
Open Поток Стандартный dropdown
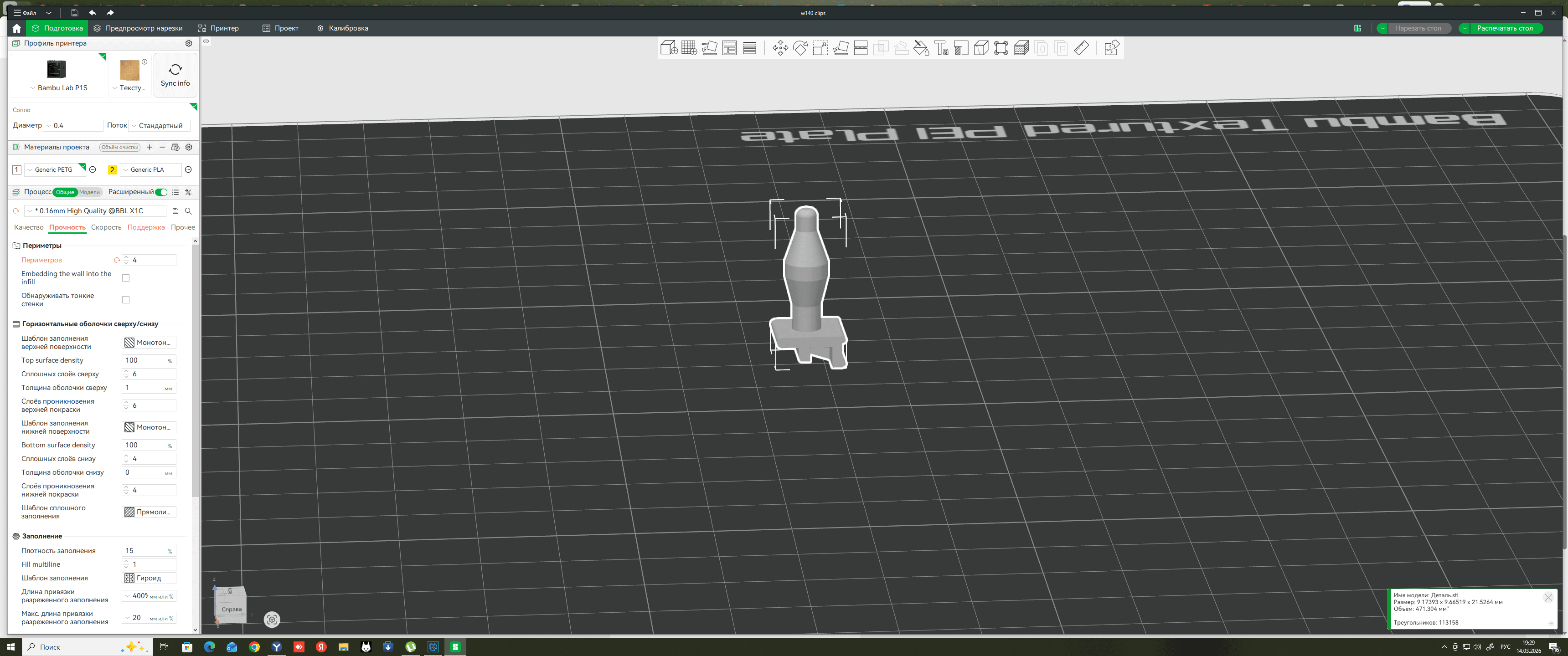(x=160, y=126)
